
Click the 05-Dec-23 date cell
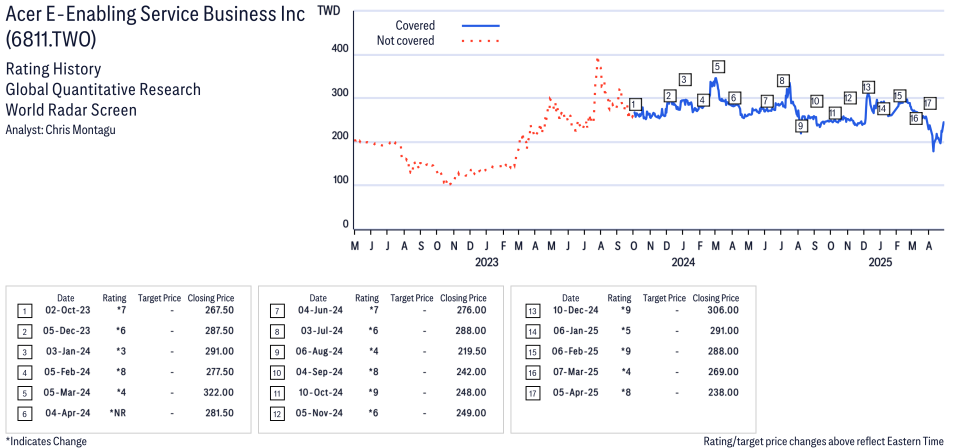[x=65, y=331]
